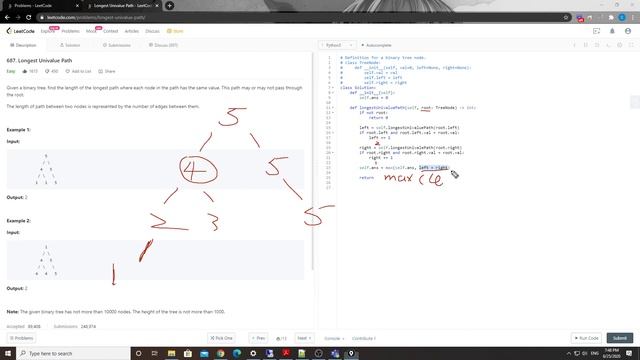Show hidden system tray icons
640x360 pixels.
click(x=569, y=353)
